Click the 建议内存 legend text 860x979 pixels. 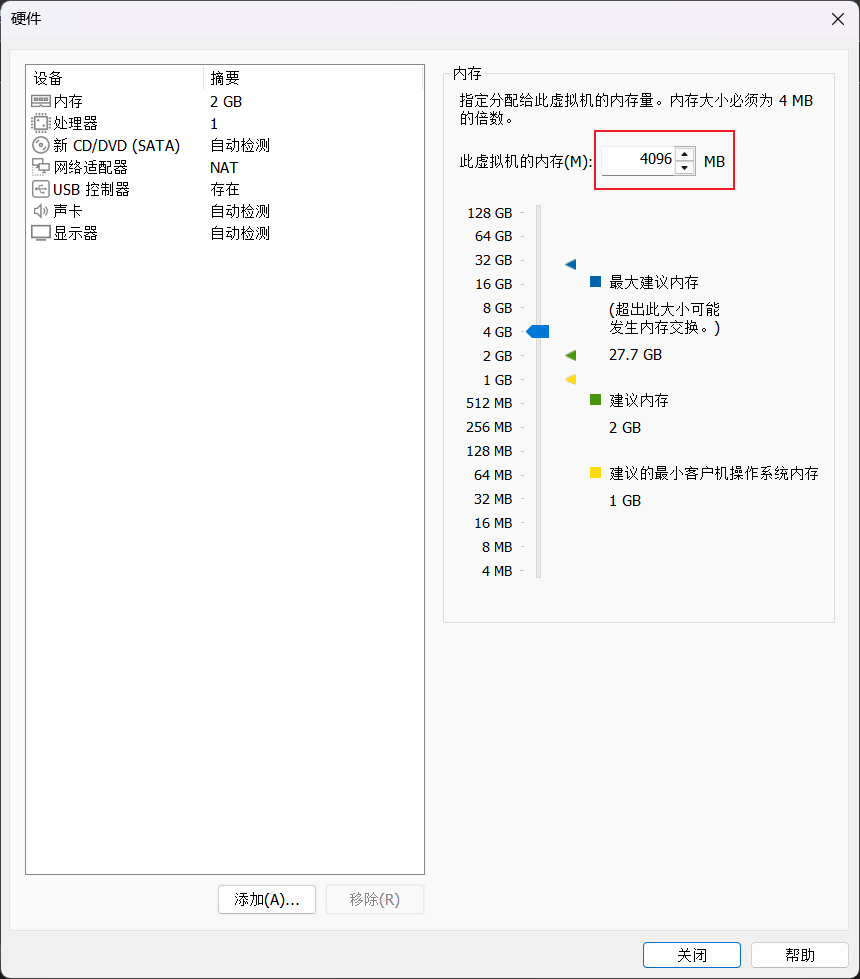tap(639, 400)
